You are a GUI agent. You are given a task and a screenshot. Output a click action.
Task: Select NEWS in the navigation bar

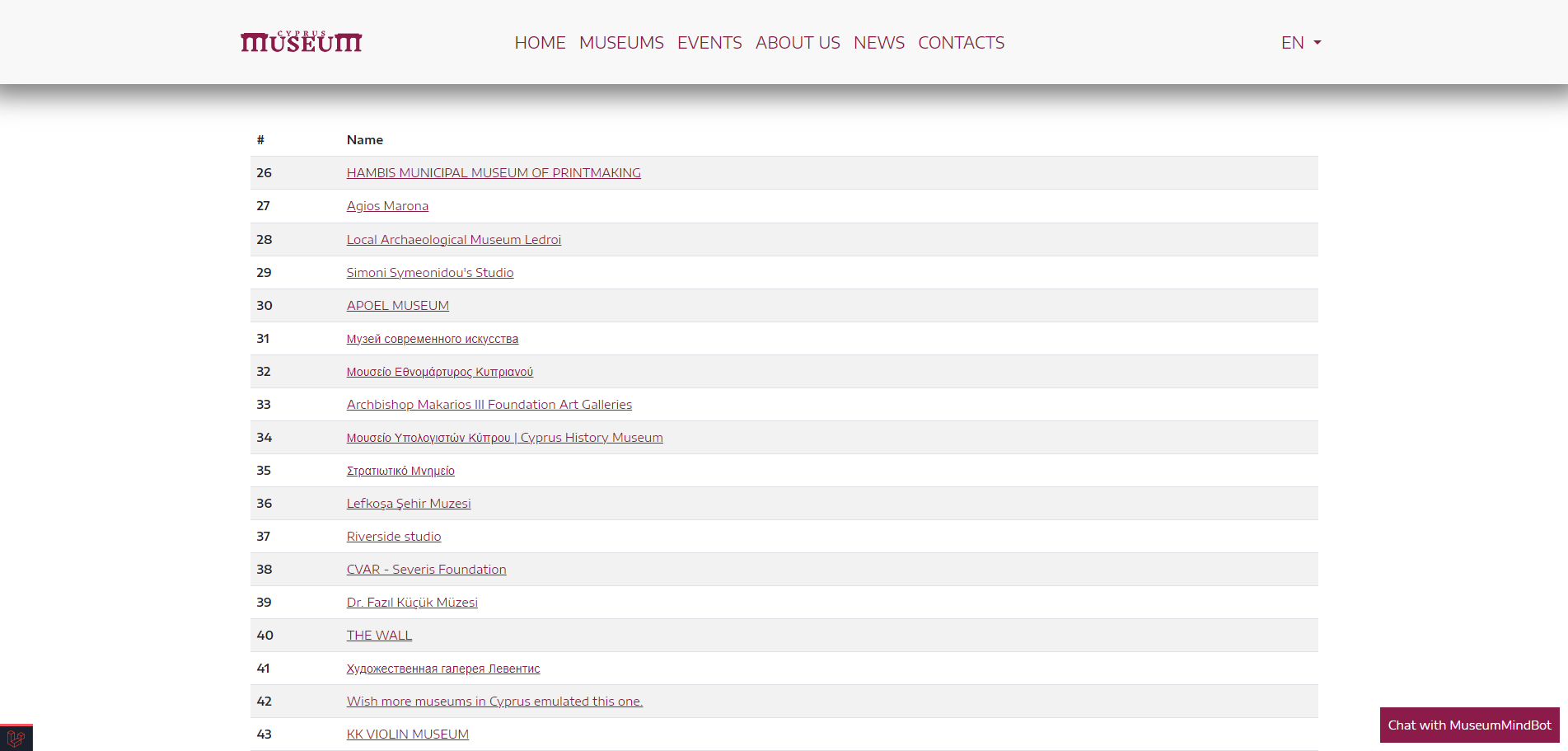(879, 43)
